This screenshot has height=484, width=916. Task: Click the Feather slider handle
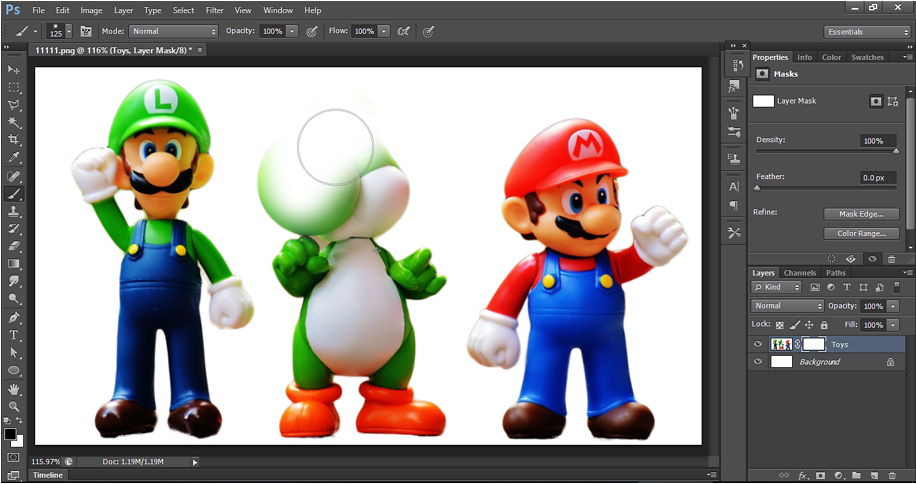point(758,188)
